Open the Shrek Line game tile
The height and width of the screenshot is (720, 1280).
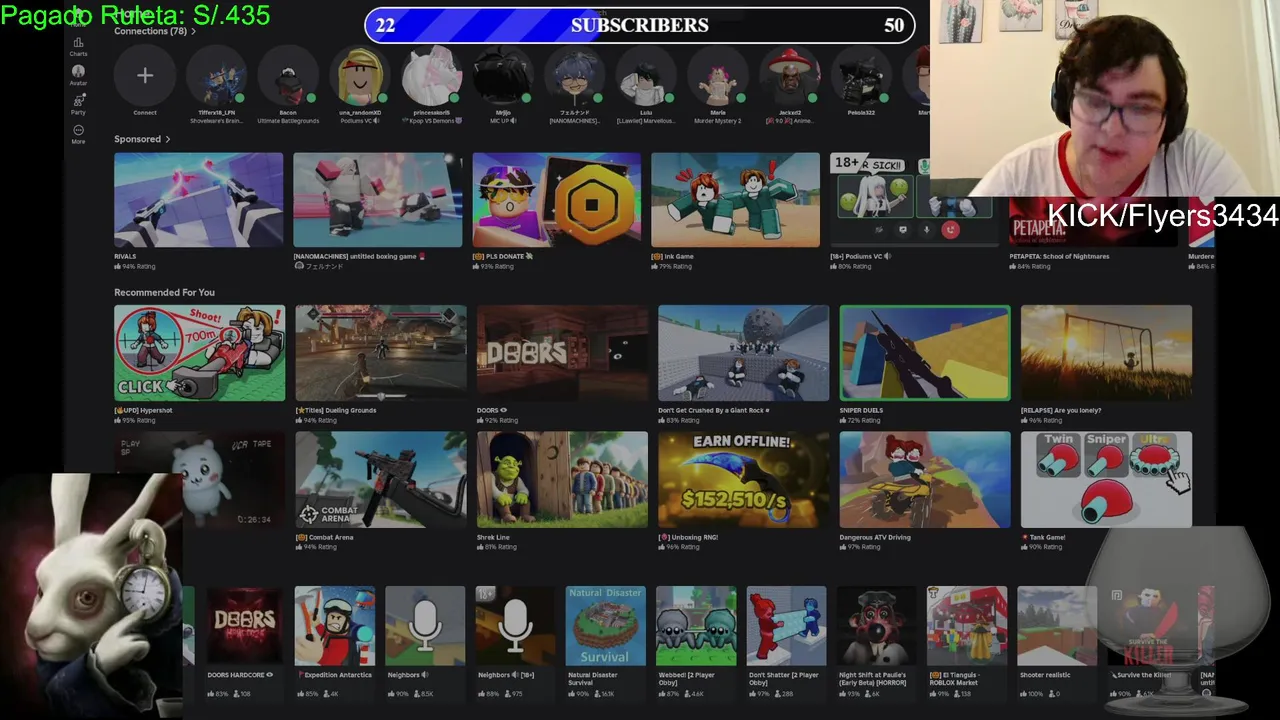(x=562, y=480)
